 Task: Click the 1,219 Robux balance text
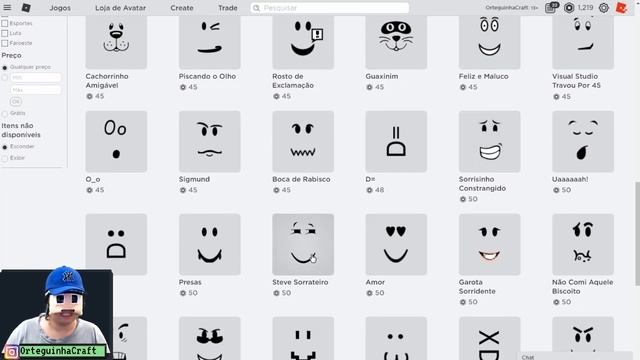[x=585, y=8]
